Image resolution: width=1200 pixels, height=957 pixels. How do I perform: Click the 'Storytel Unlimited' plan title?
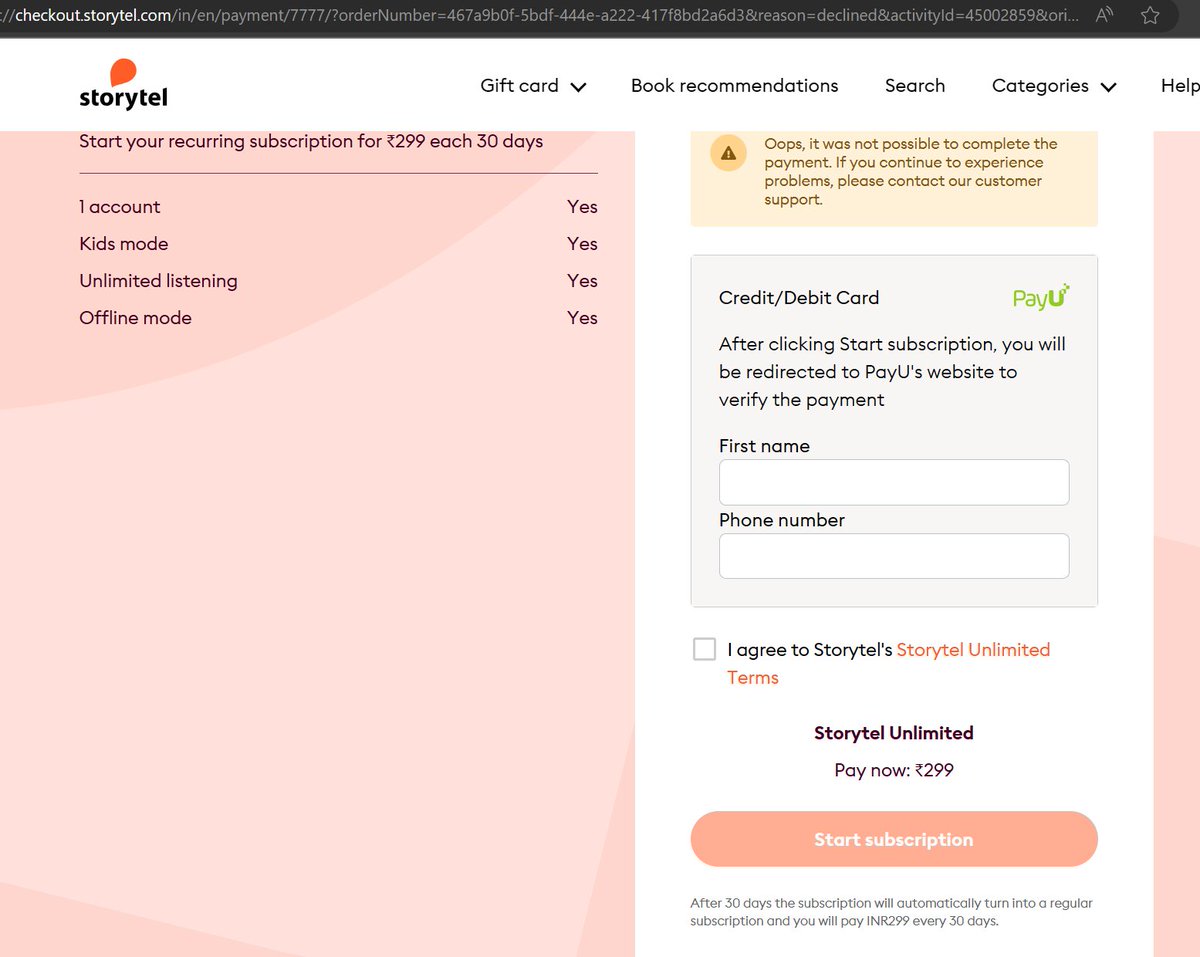894,733
